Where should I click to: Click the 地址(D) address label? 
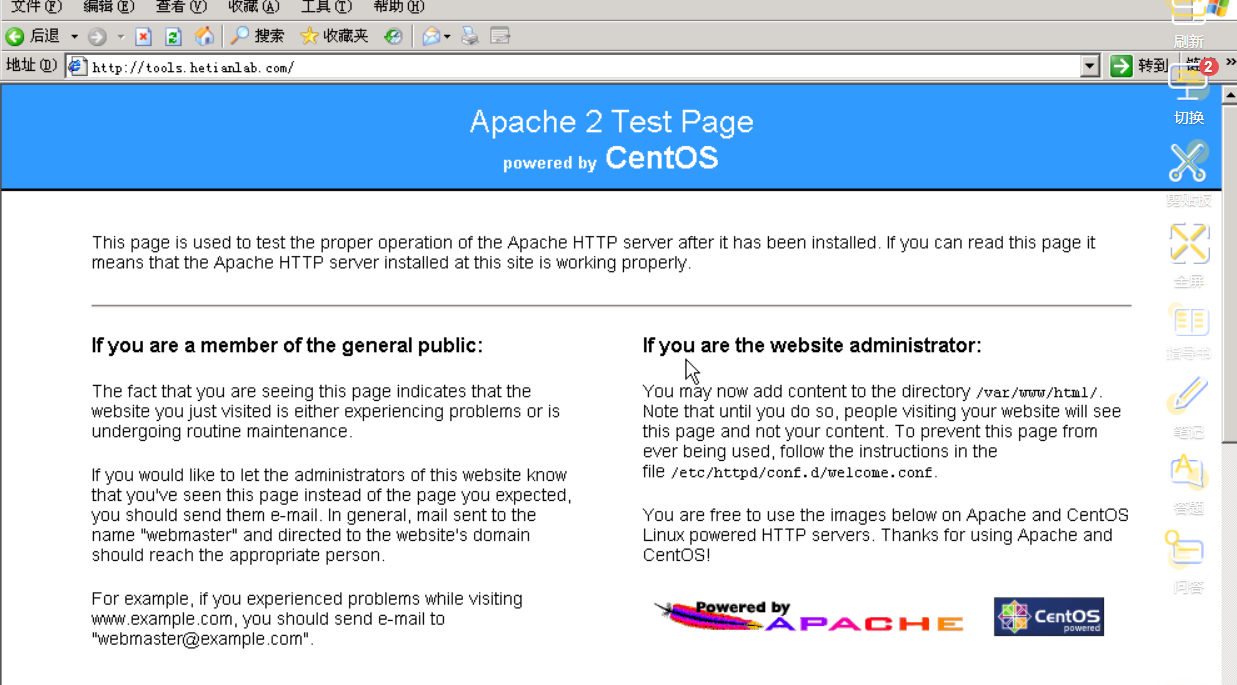[32, 66]
